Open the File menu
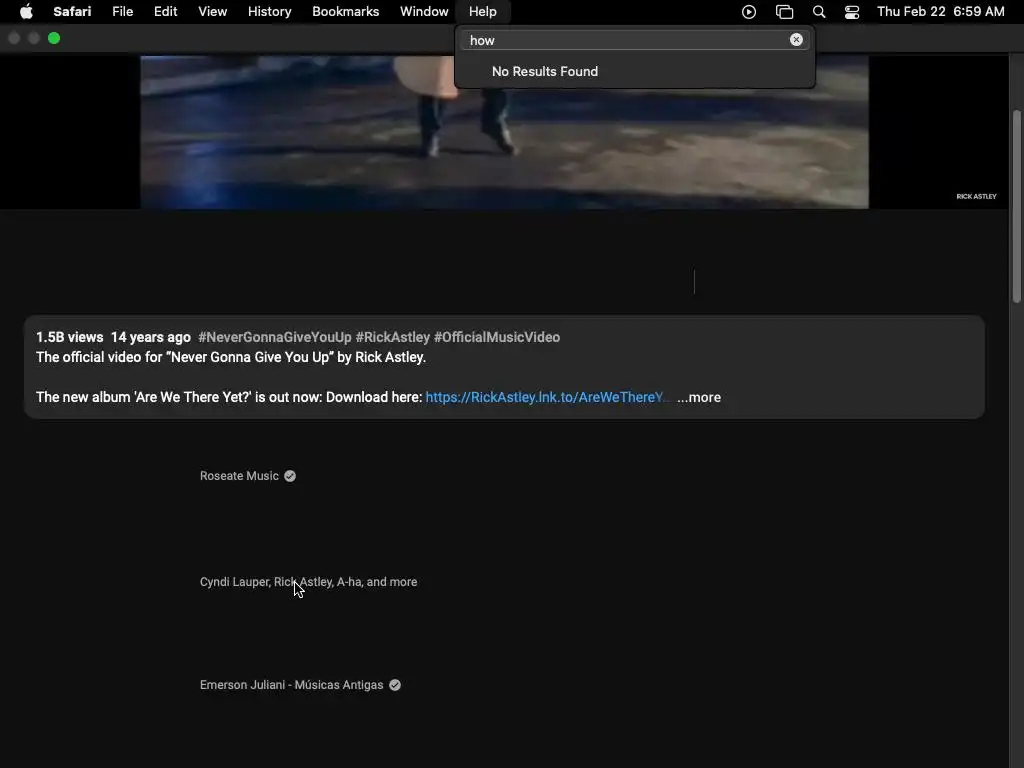Image resolution: width=1024 pixels, height=768 pixels. tap(122, 12)
